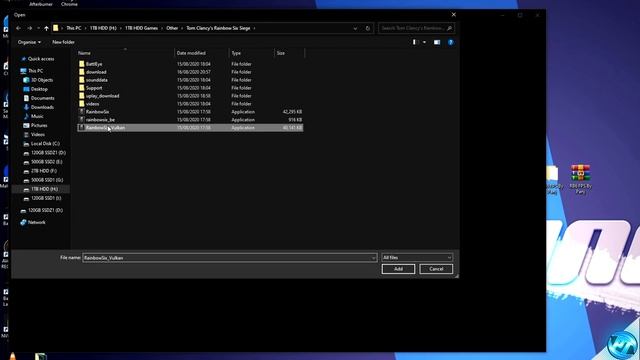
Task: Select 1TB HDD (H:) in sidebar
Action: tap(44, 189)
